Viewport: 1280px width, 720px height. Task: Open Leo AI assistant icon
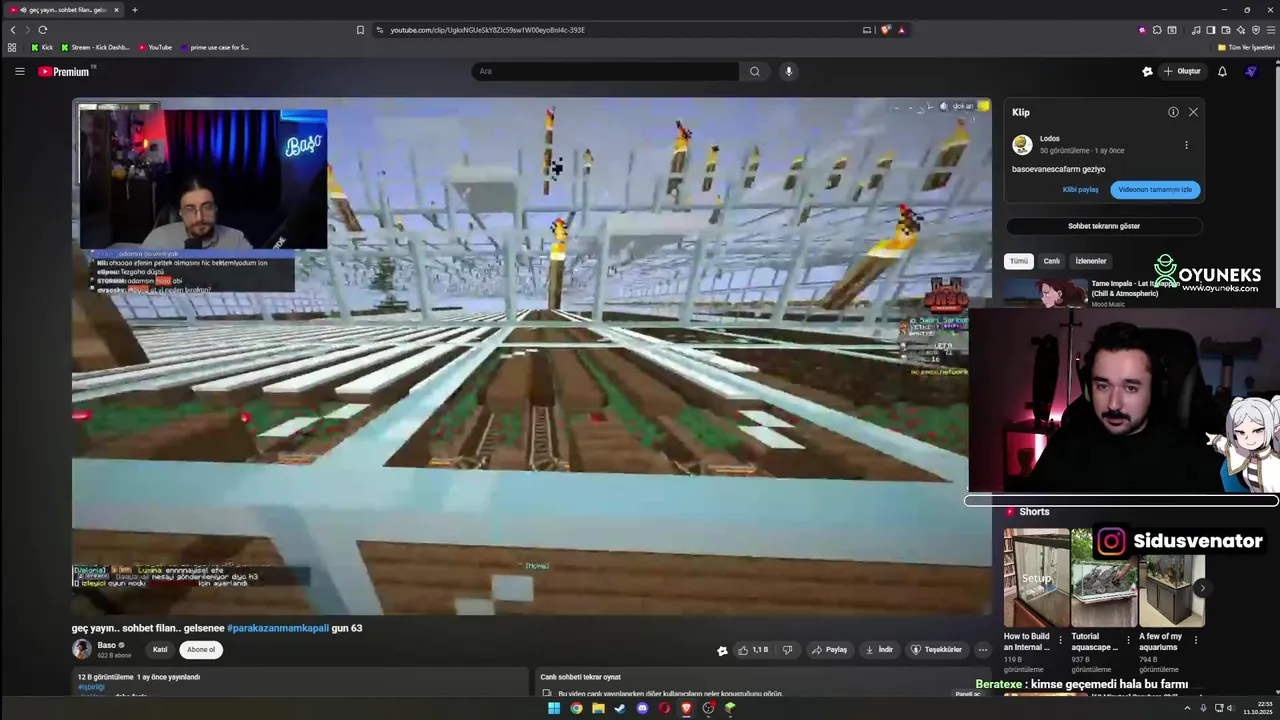coord(1241,30)
